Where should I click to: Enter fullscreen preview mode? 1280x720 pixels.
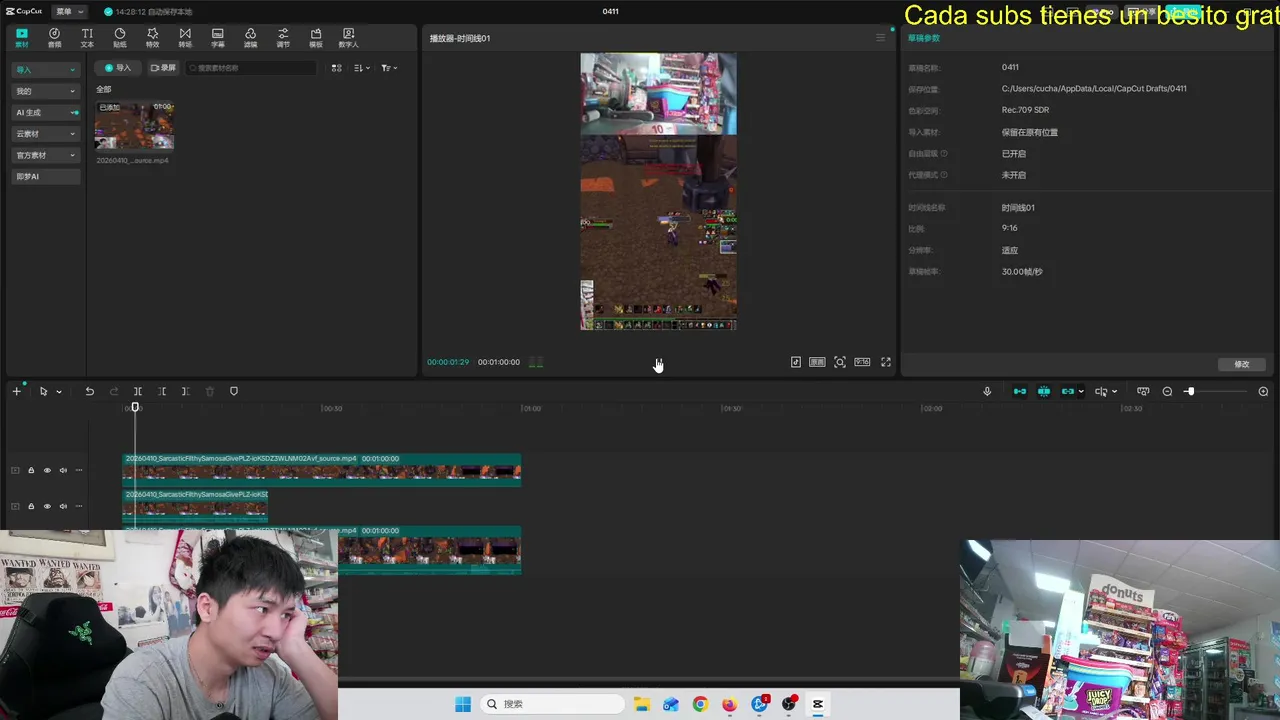click(886, 362)
